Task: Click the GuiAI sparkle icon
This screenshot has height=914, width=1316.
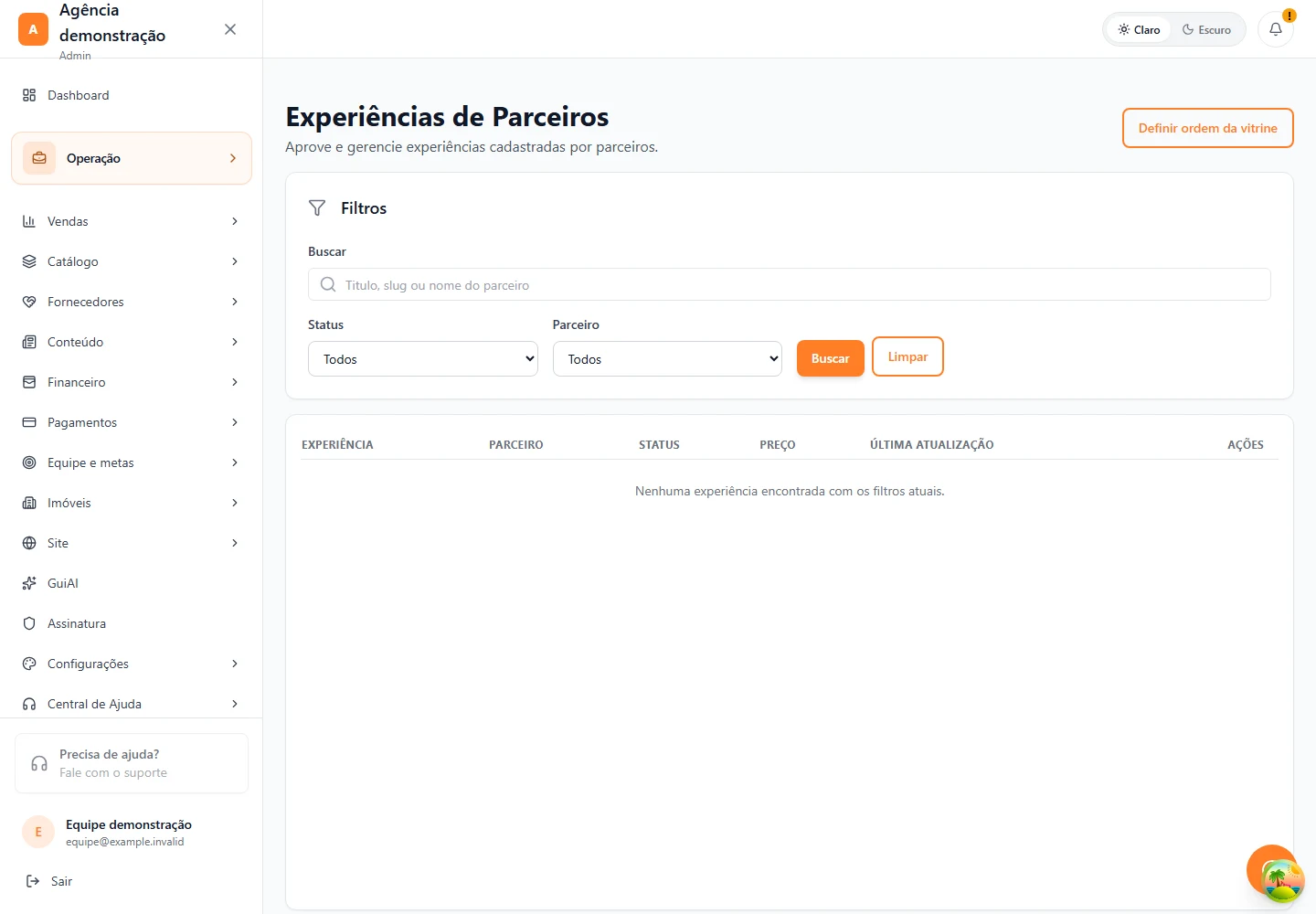Action: [x=29, y=583]
